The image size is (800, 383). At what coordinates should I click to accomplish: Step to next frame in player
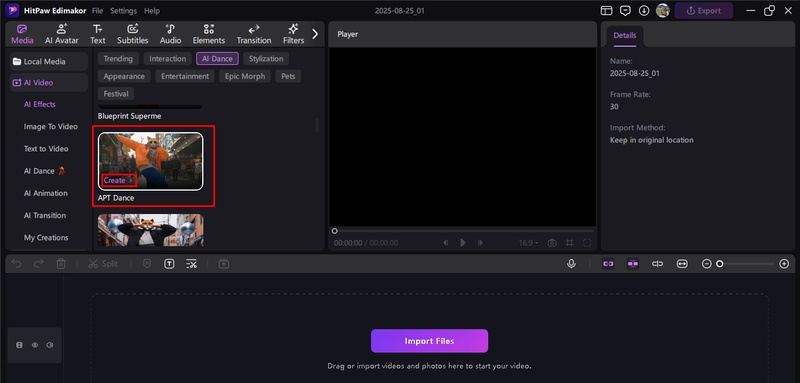coord(480,243)
